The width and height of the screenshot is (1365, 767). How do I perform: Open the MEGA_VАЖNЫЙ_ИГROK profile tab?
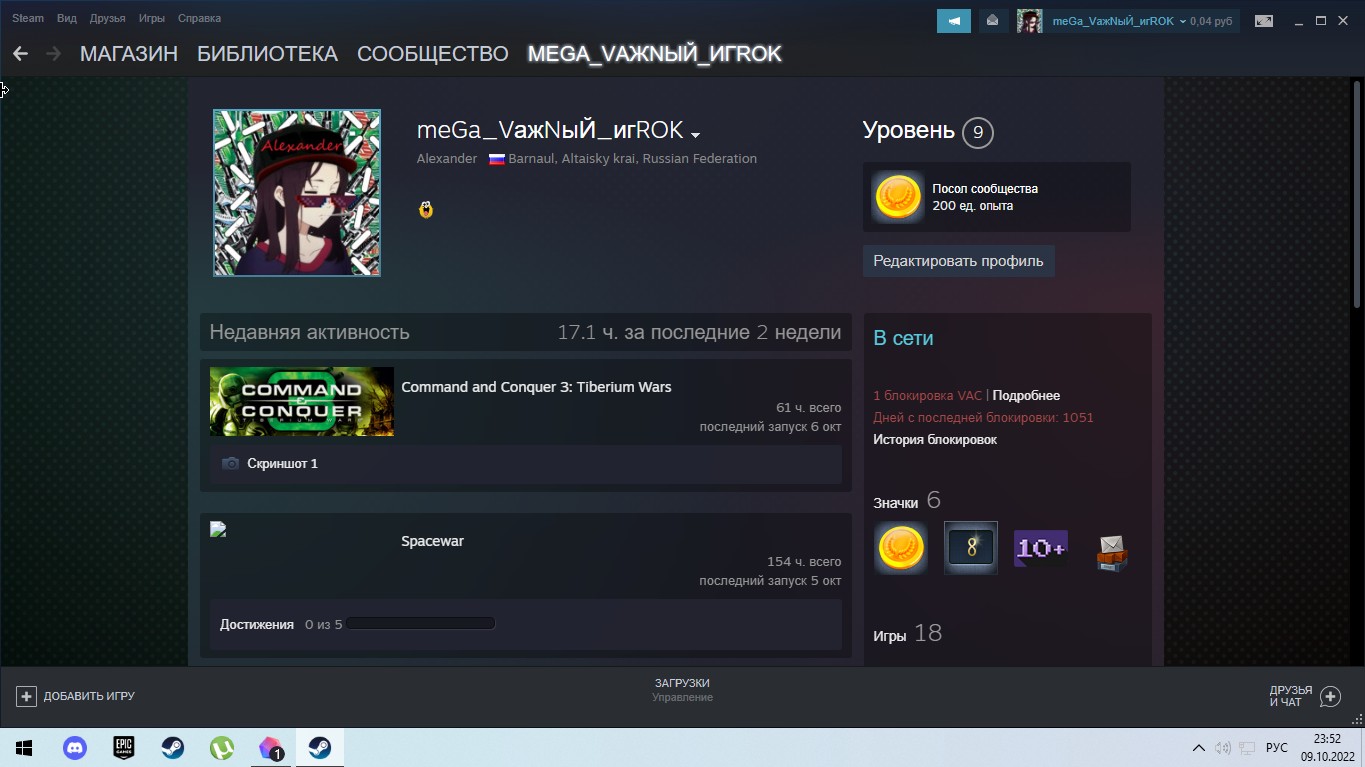655,54
